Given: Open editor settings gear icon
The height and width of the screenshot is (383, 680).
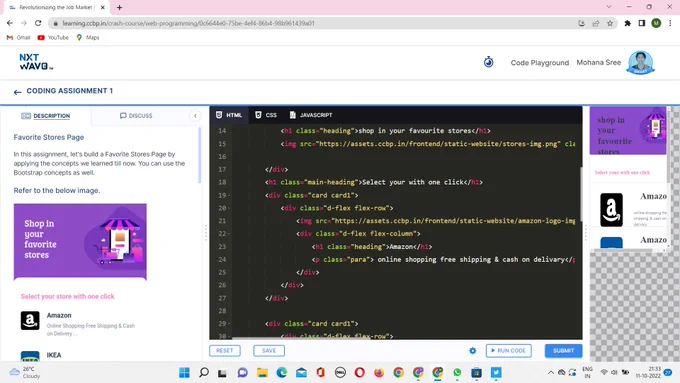Looking at the screenshot, I should pyautogui.click(x=473, y=350).
